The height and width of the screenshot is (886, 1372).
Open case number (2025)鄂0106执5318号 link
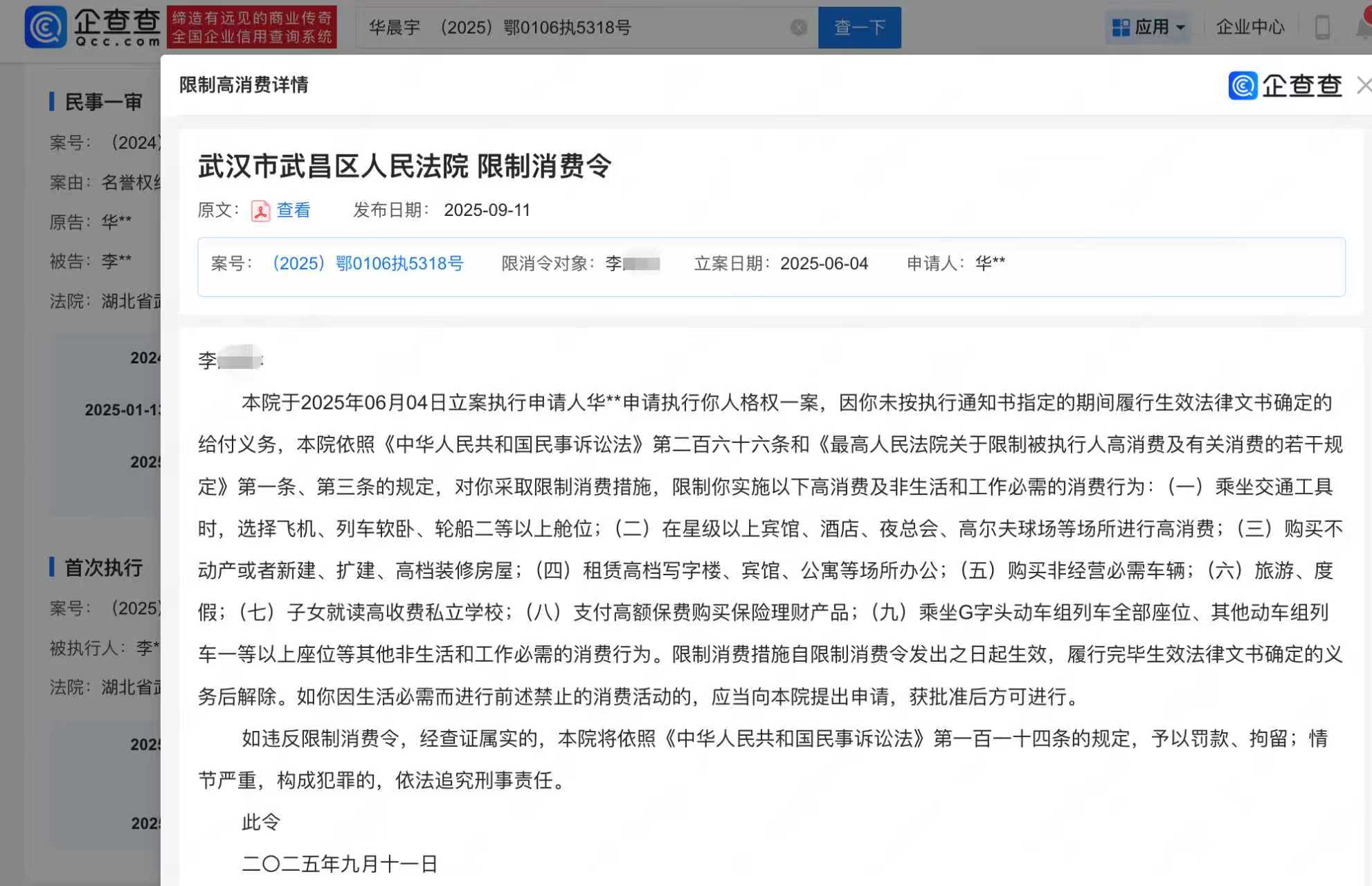[368, 264]
